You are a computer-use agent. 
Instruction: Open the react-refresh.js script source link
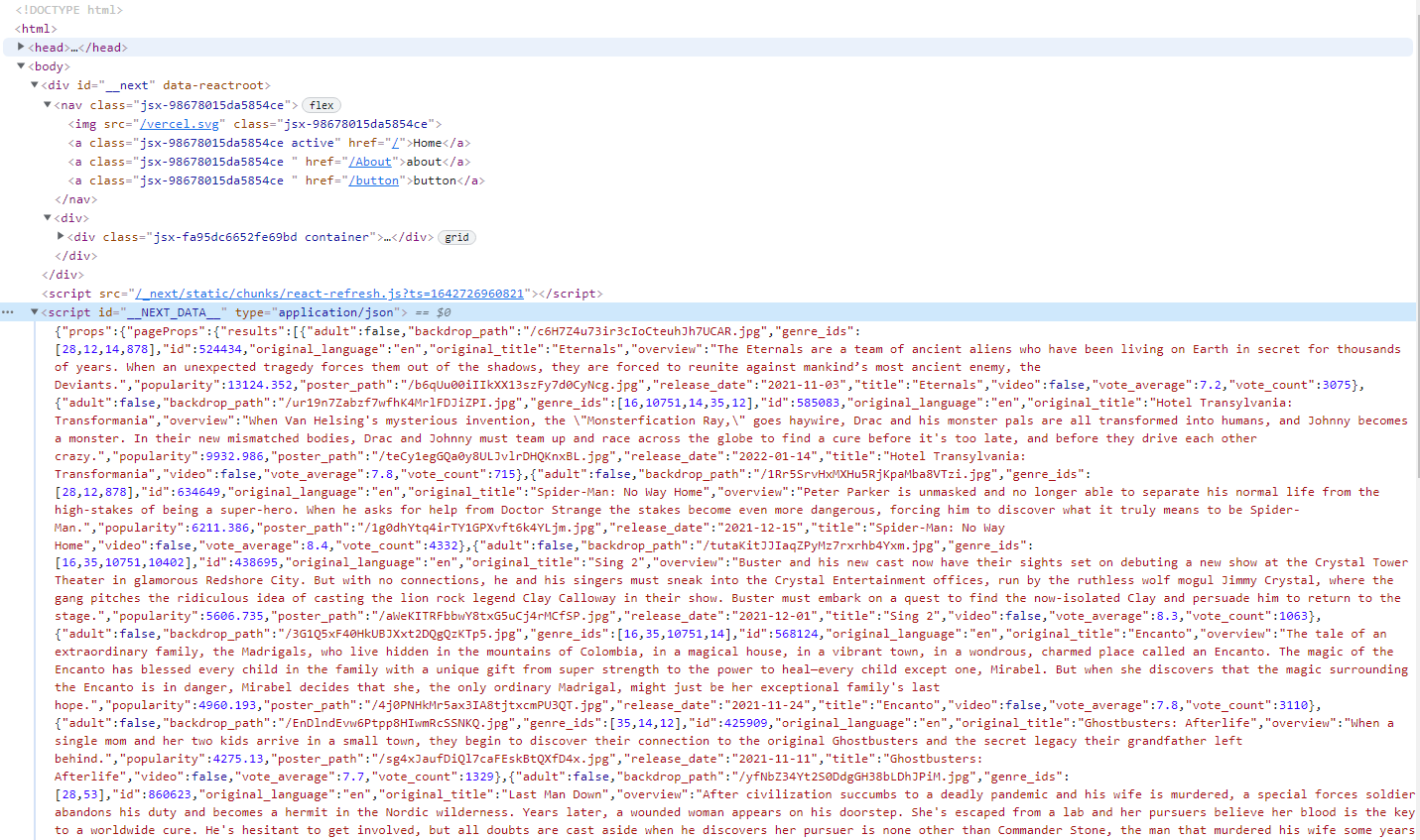(x=329, y=294)
